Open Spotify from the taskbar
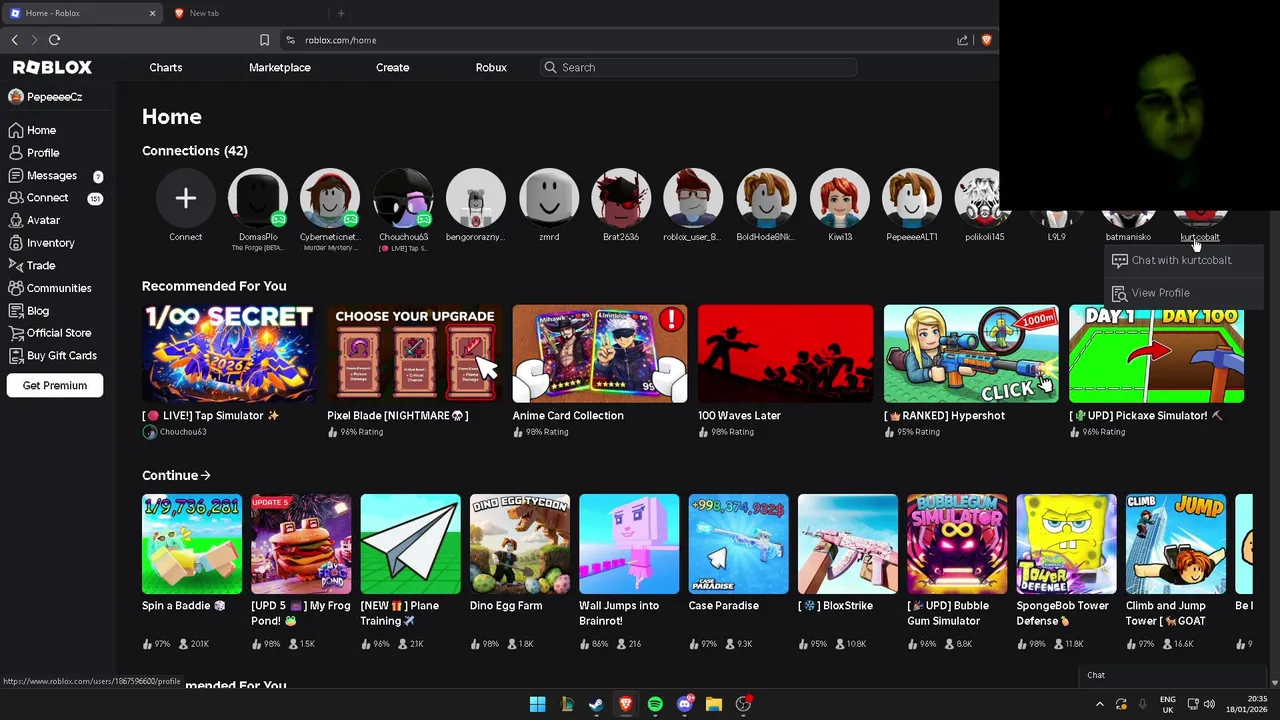Image resolution: width=1280 pixels, height=720 pixels. point(655,704)
